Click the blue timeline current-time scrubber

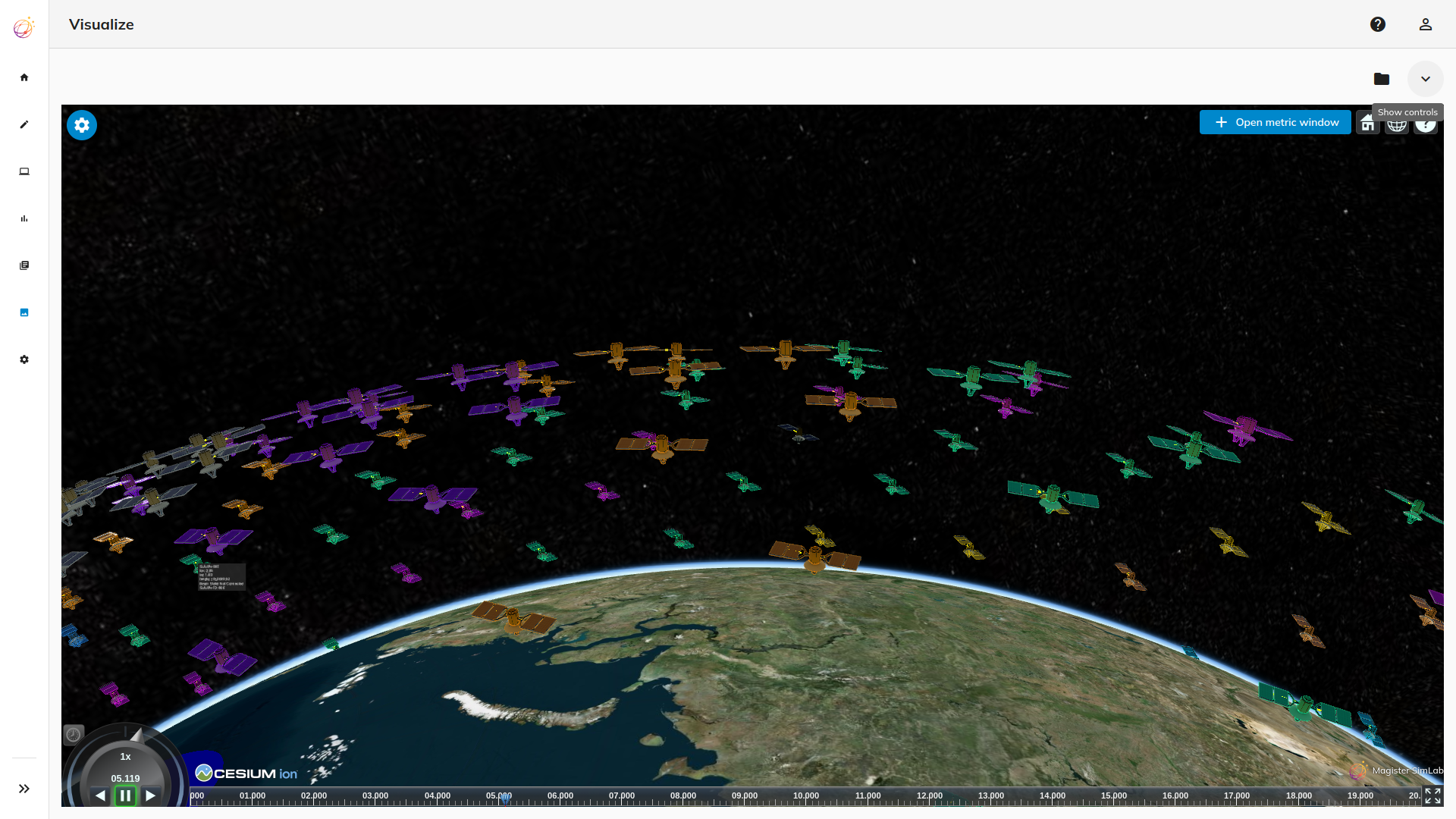click(x=506, y=798)
